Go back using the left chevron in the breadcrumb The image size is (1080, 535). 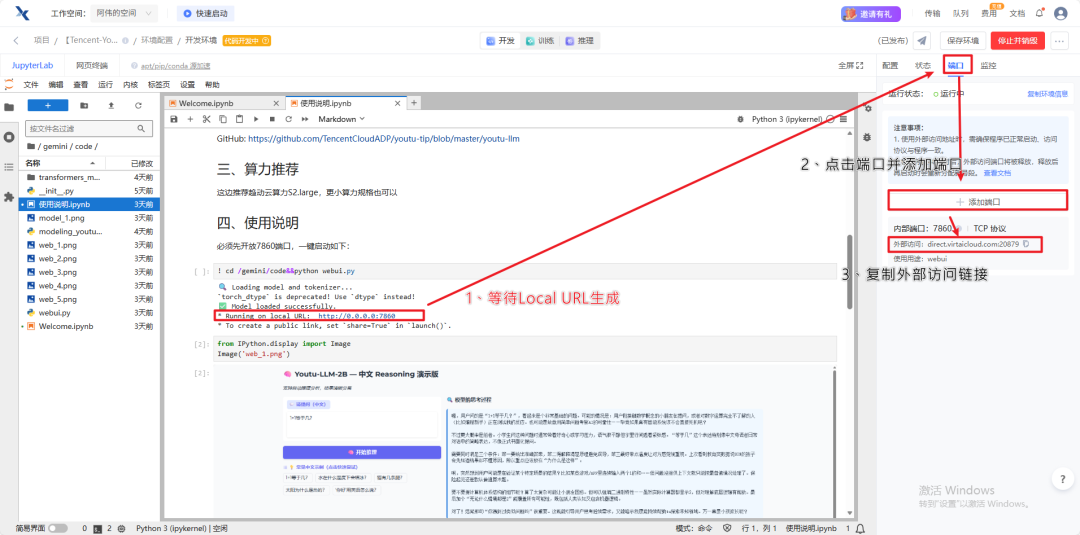[16, 41]
